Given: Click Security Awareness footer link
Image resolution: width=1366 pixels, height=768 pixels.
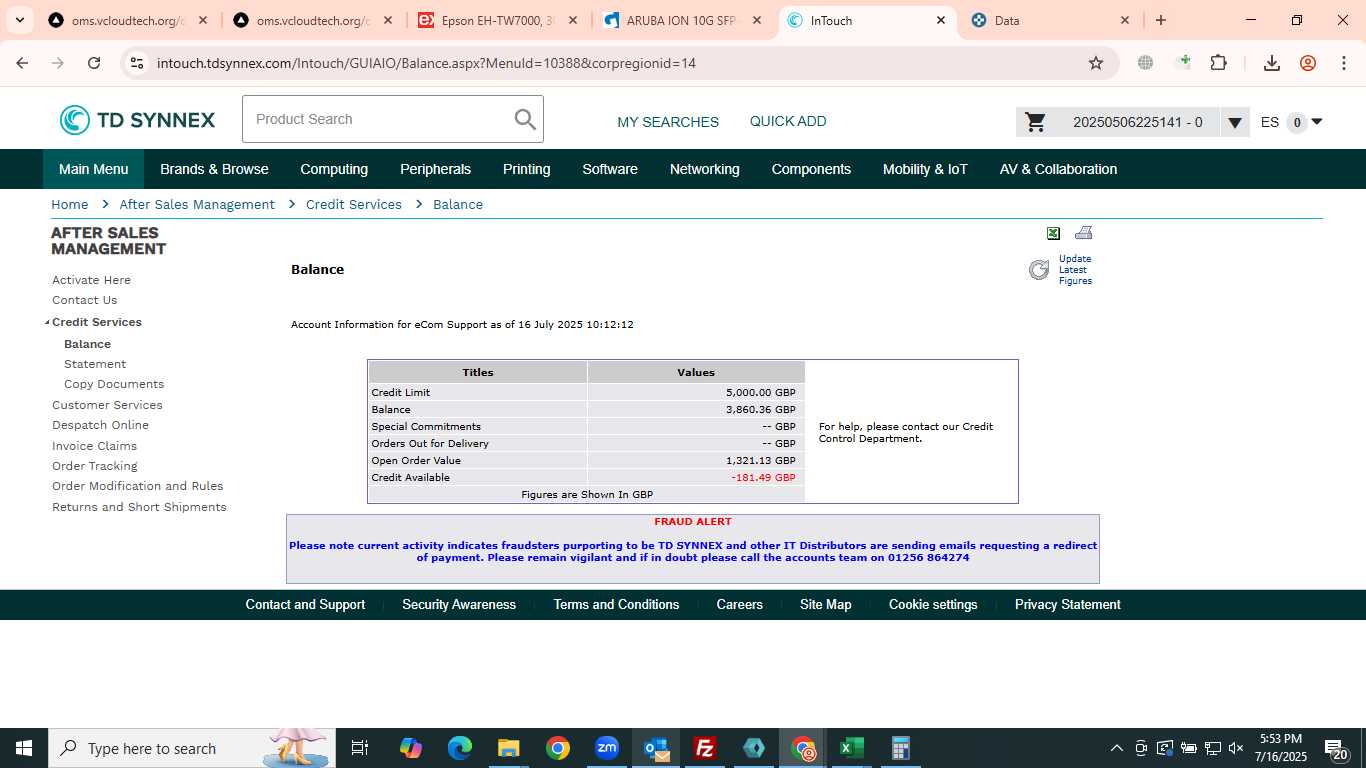Looking at the screenshot, I should [459, 604].
